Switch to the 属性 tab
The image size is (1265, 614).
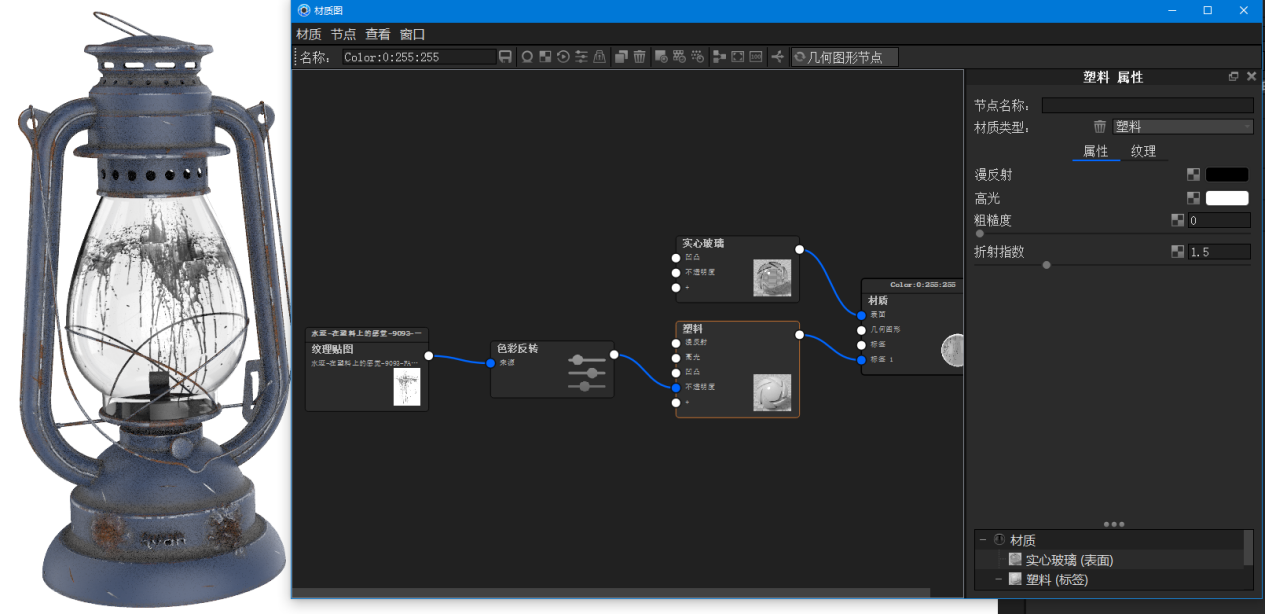[x=1096, y=152]
